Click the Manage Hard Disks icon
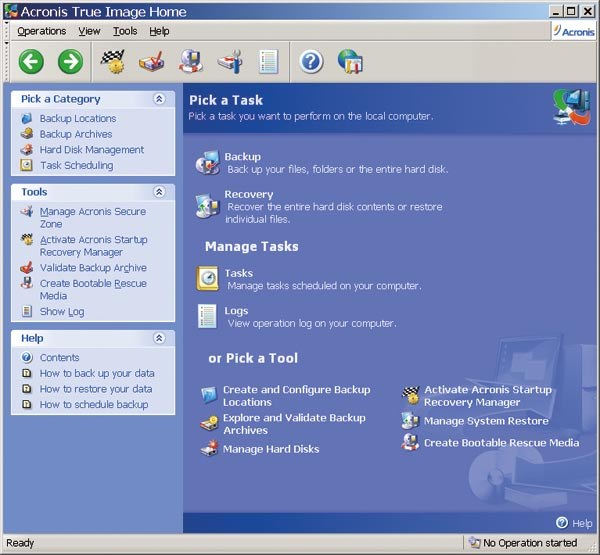This screenshot has height=555, width=600. point(209,449)
